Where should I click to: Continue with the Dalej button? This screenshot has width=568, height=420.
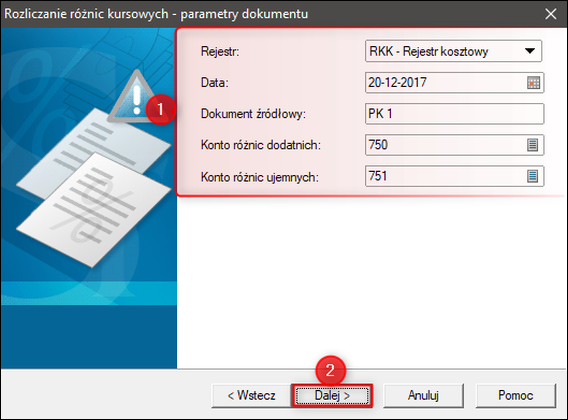[332, 395]
